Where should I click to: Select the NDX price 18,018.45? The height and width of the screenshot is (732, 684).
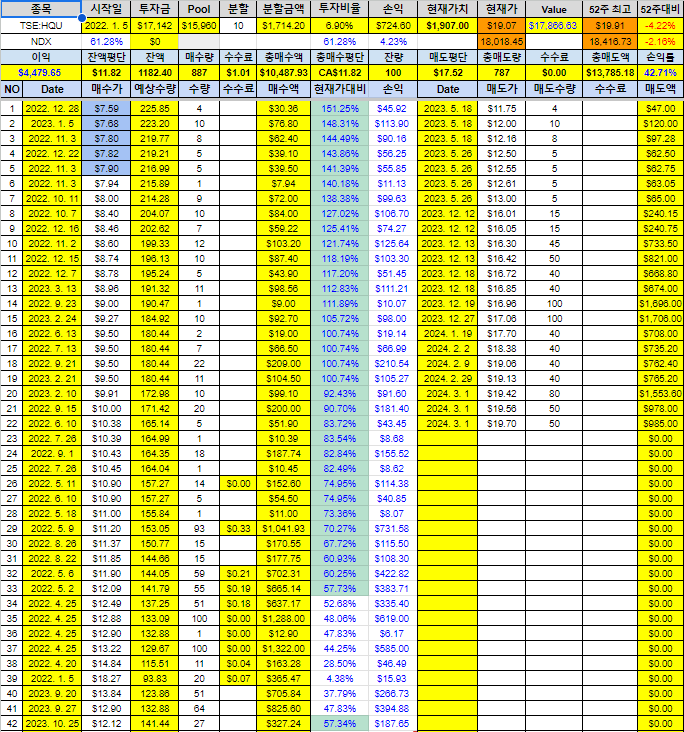click(502, 42)
